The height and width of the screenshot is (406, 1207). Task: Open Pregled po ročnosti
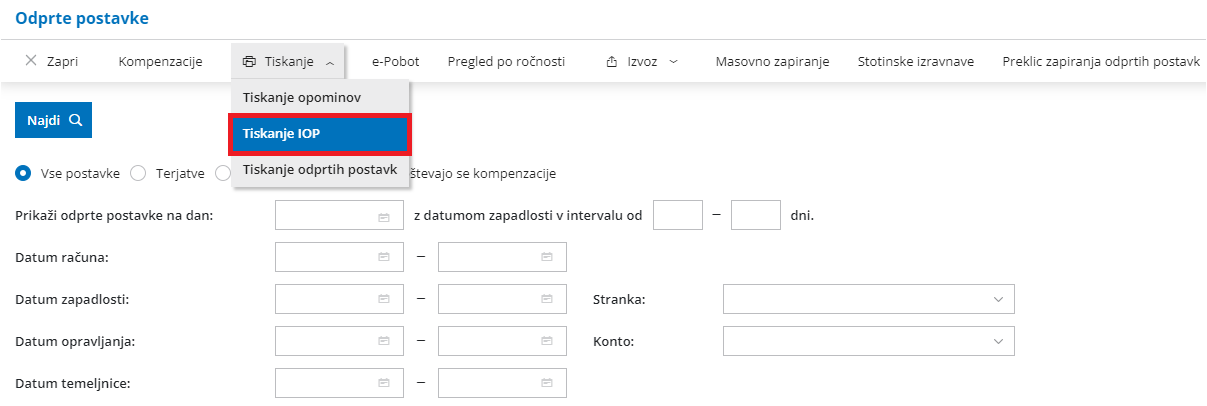[x=506, y=62]
